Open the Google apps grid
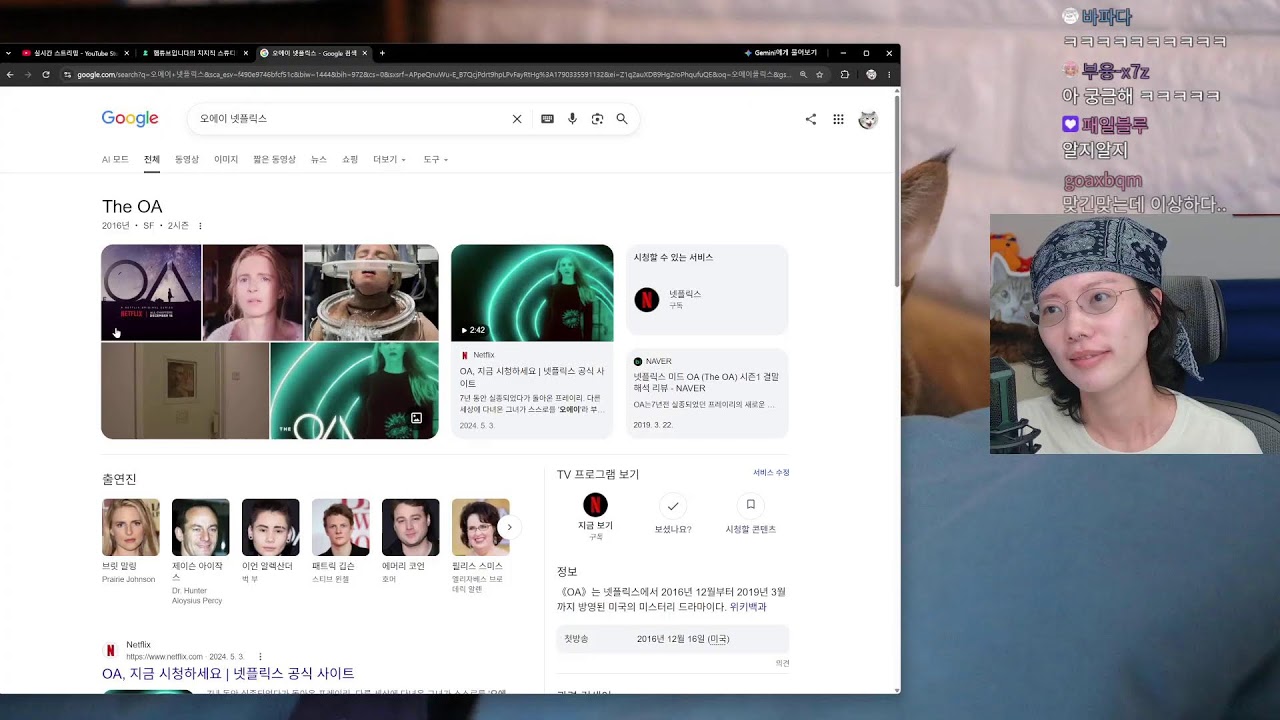 click(x=839, y=119)
